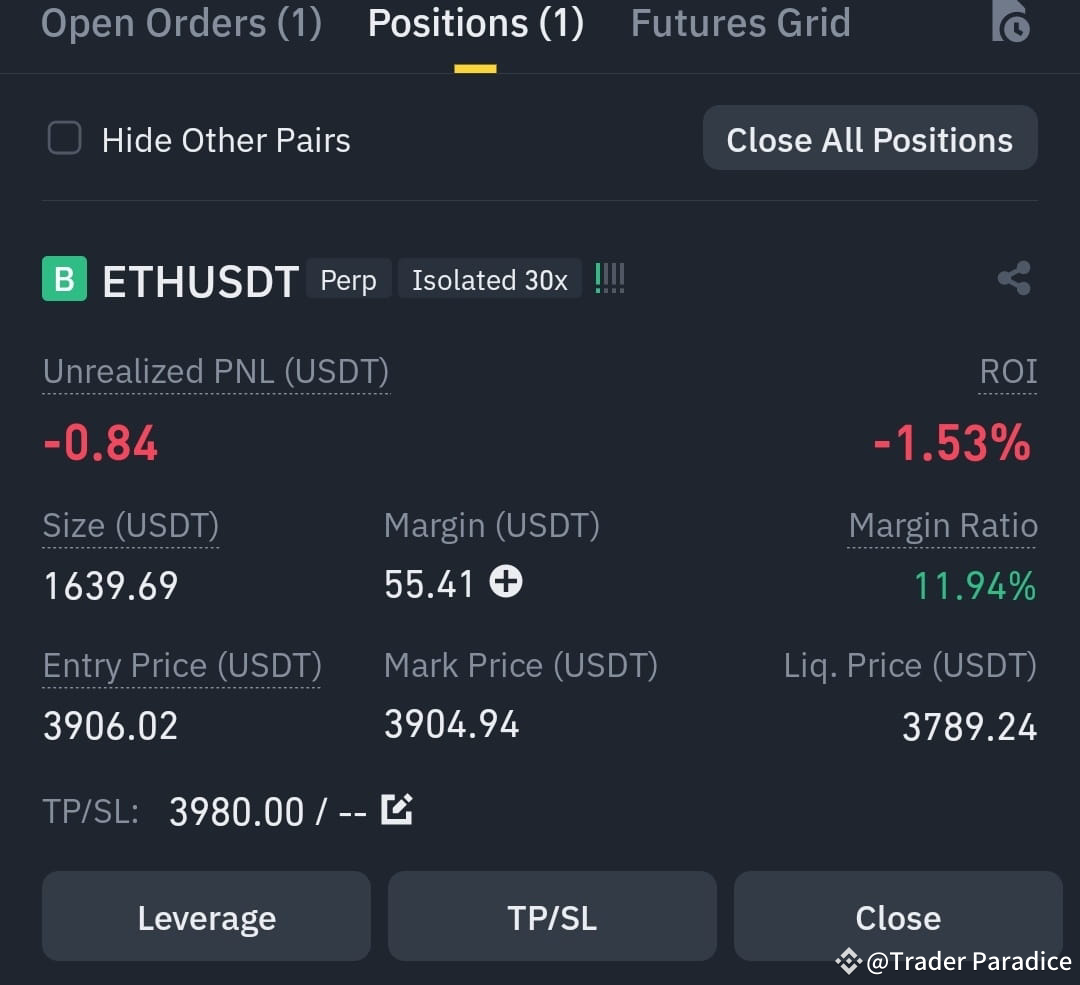
Task: Tap the green B buy badge
Action: [x=65, y=279]
